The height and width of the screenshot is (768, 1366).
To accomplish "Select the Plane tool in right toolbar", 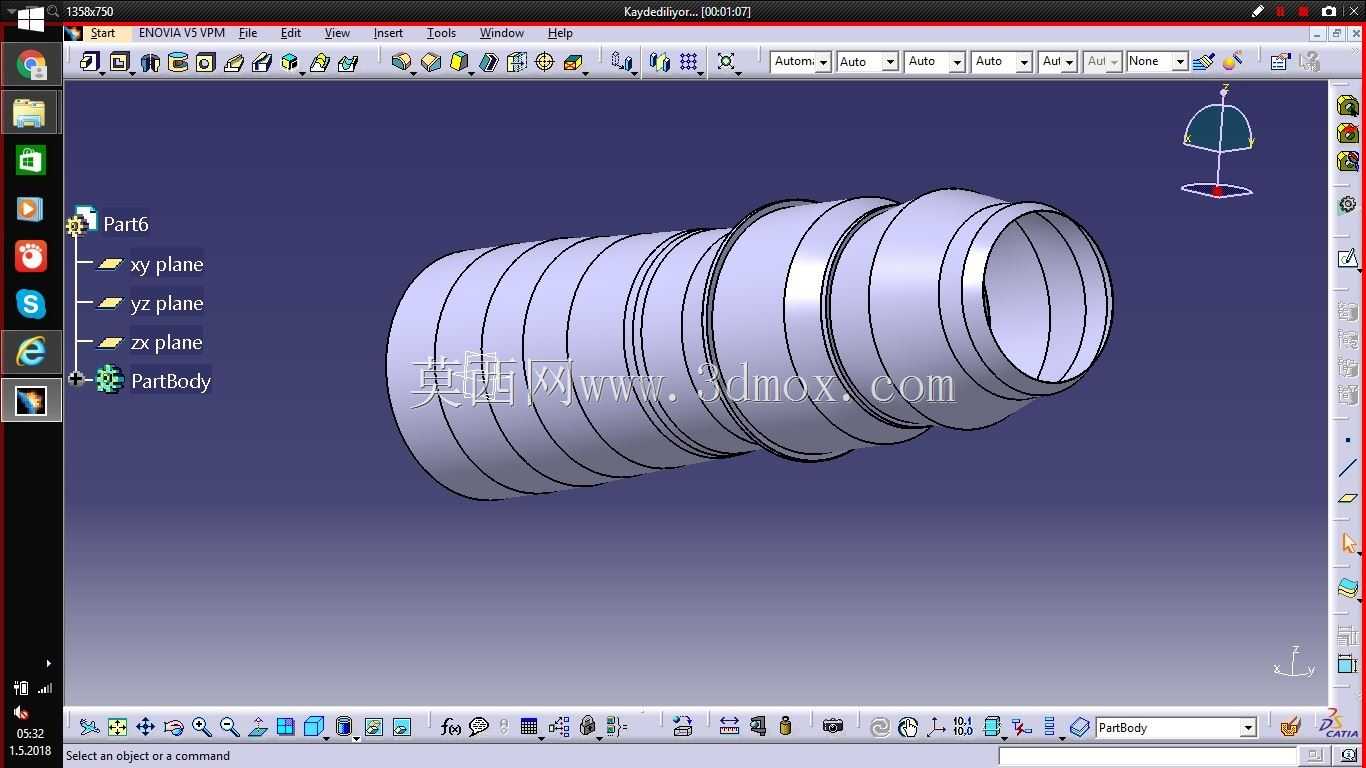I will tap(1348, 497).
